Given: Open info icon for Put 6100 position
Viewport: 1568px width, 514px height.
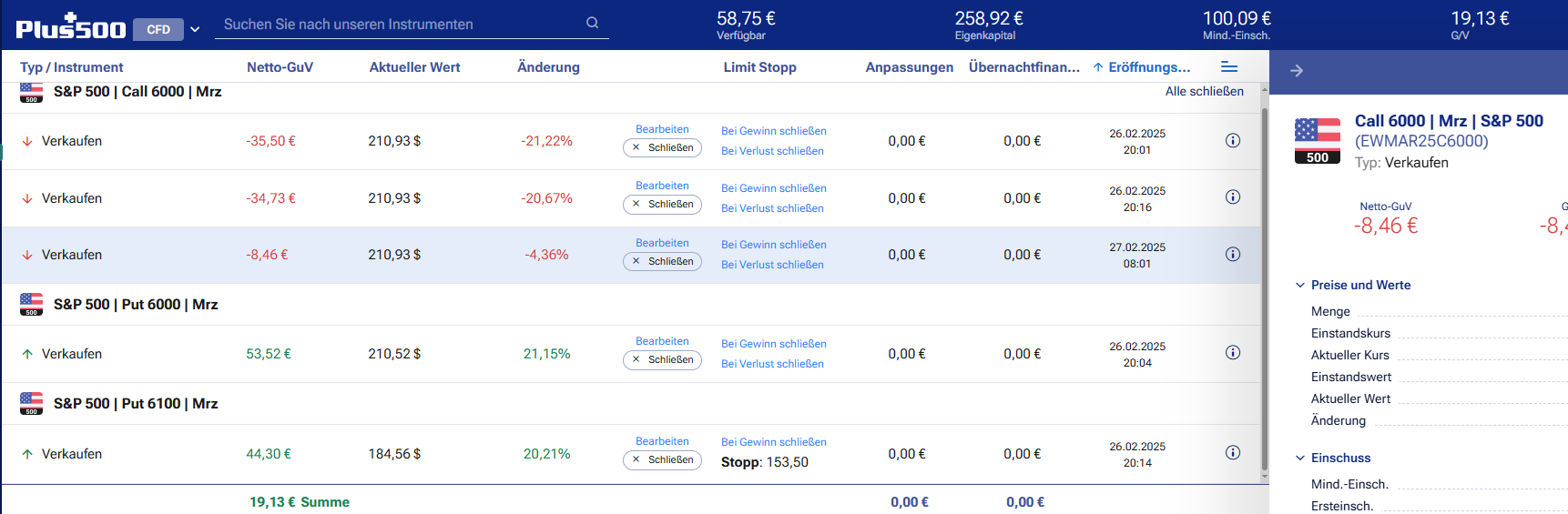Looking at the screenshot, I should [1232, 453].
